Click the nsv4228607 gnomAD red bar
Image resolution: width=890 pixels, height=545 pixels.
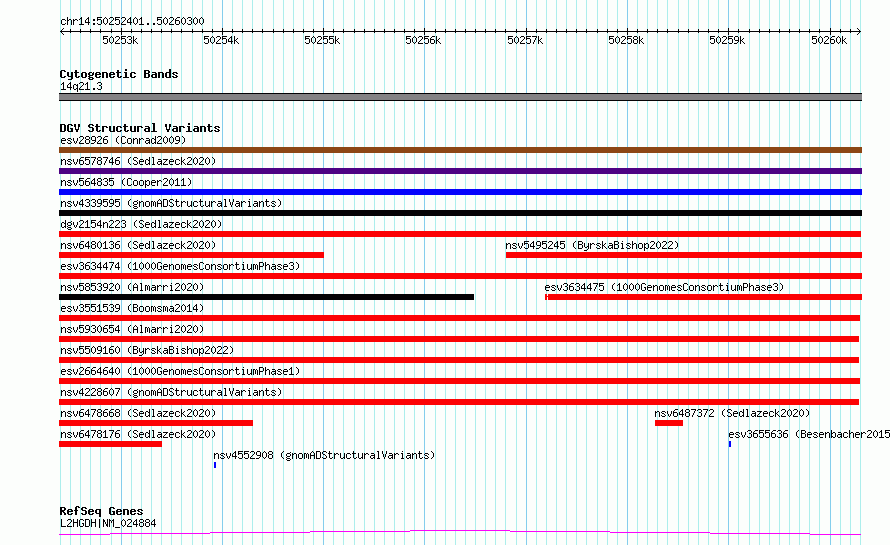(x=459, y=402)
